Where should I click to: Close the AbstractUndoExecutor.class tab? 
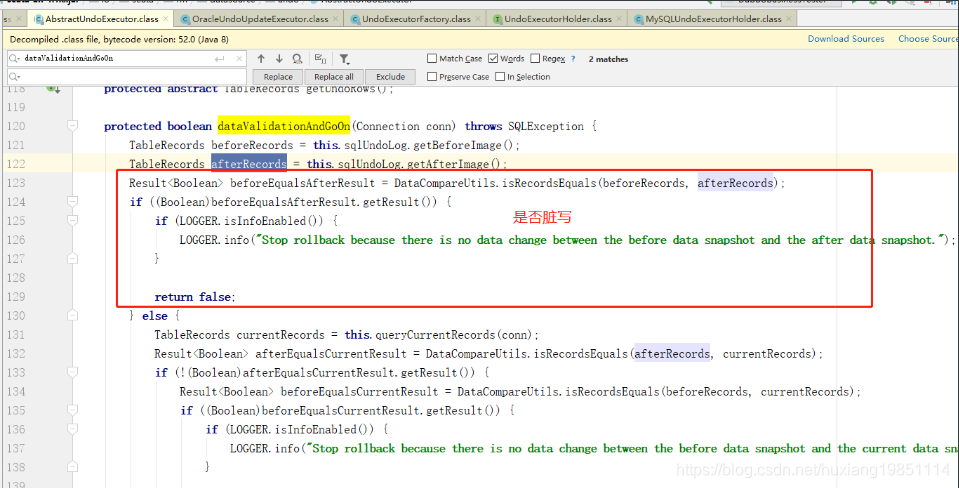click(168, 19)
